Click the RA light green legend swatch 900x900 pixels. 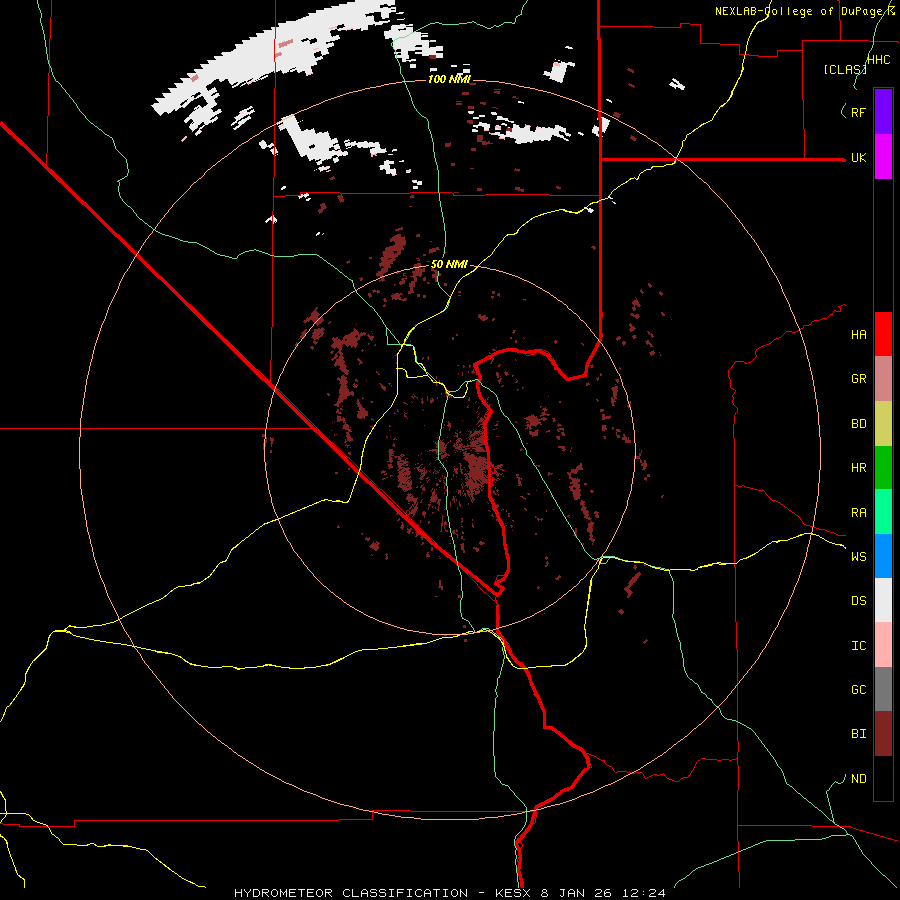(x=883, y=512)
